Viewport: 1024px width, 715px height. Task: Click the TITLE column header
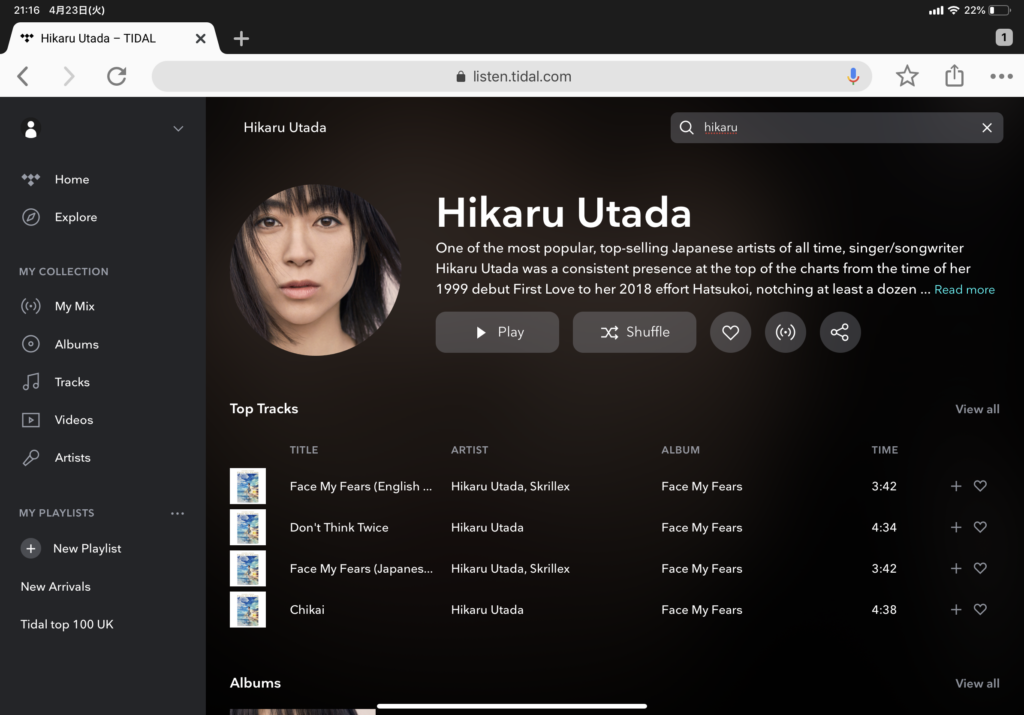point(304,450)
